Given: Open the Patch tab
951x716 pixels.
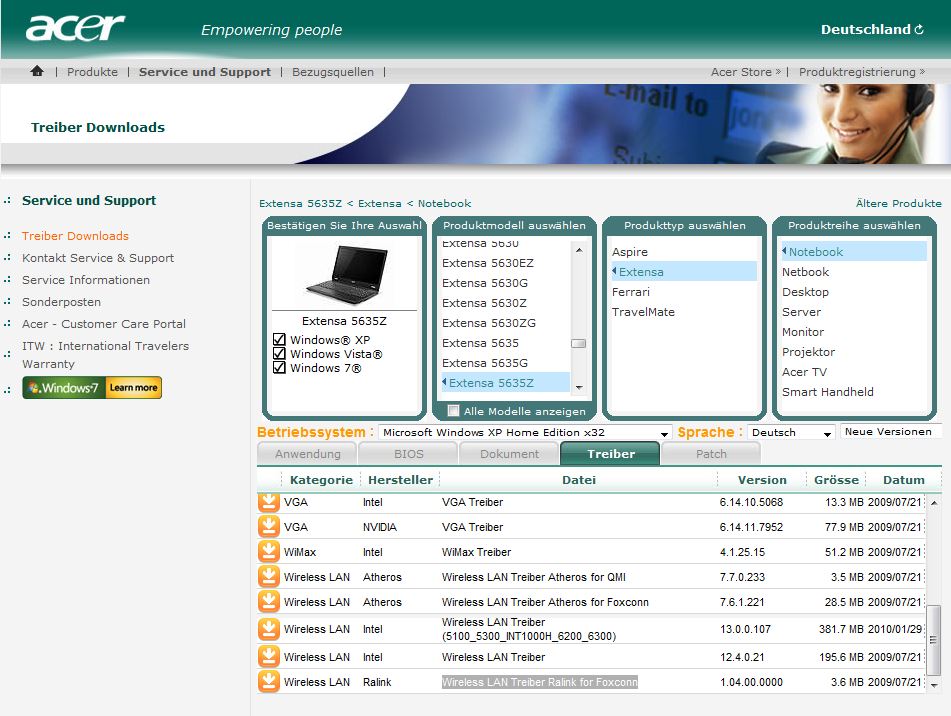Looking at the screenshot, I should pyautogui.click(x=711, y=453).
